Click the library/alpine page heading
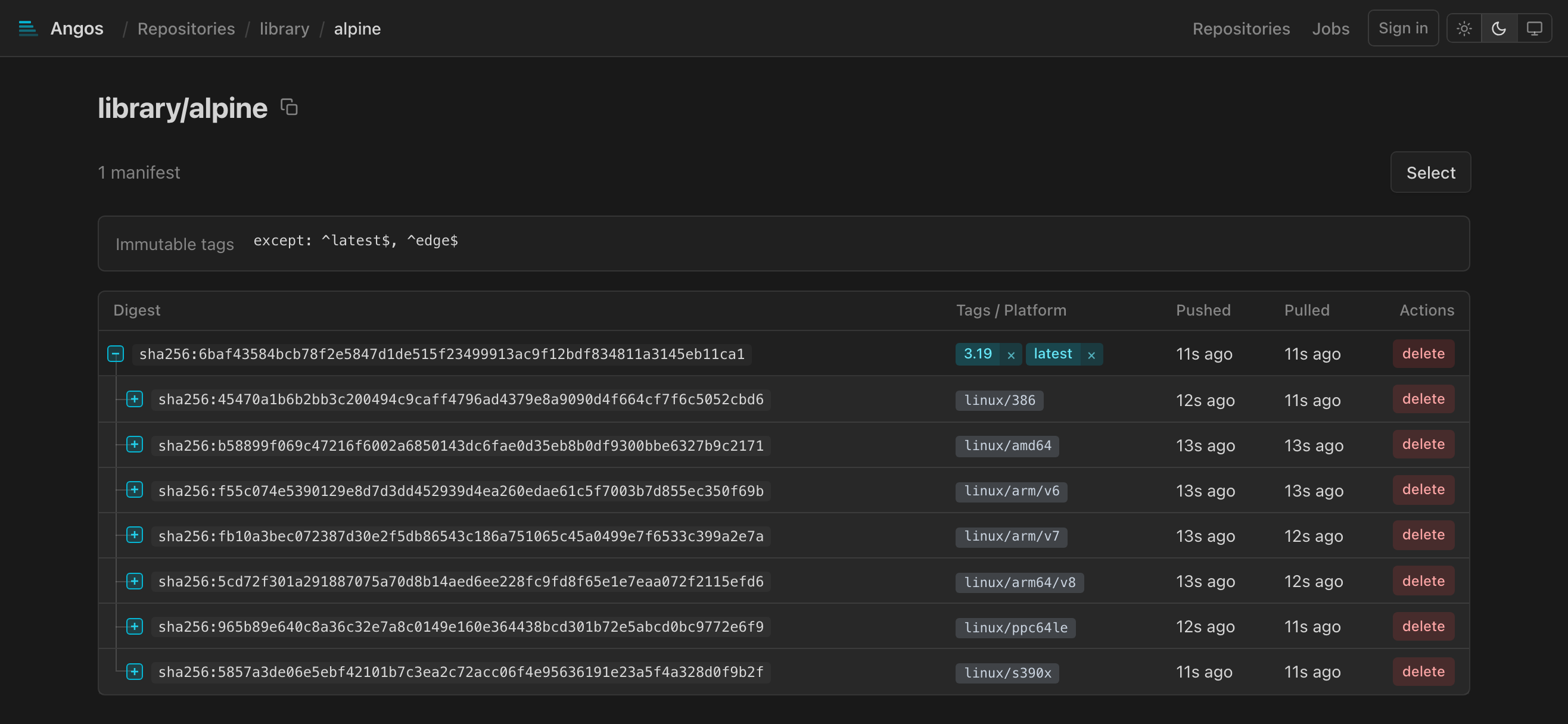 183,108
